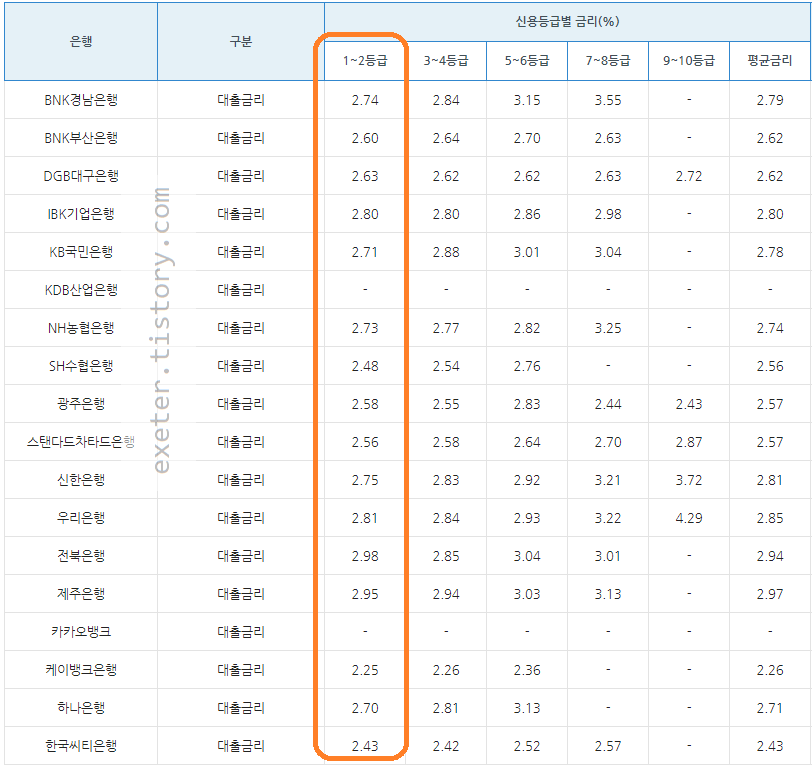Click 대출금리 in the KDB산업은행 row
Image resolution: width=812 pixels, height=766 pixels.
click(x=241, y=290)
